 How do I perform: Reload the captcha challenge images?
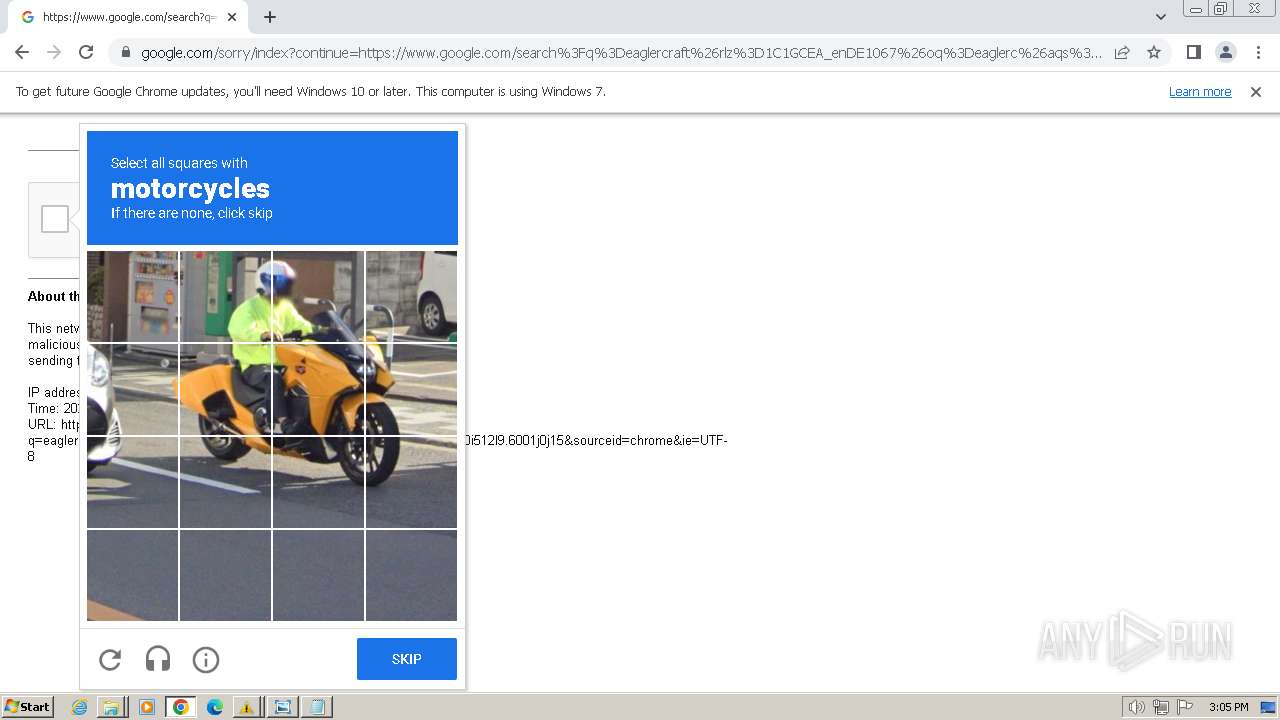(x=110, y=660)
